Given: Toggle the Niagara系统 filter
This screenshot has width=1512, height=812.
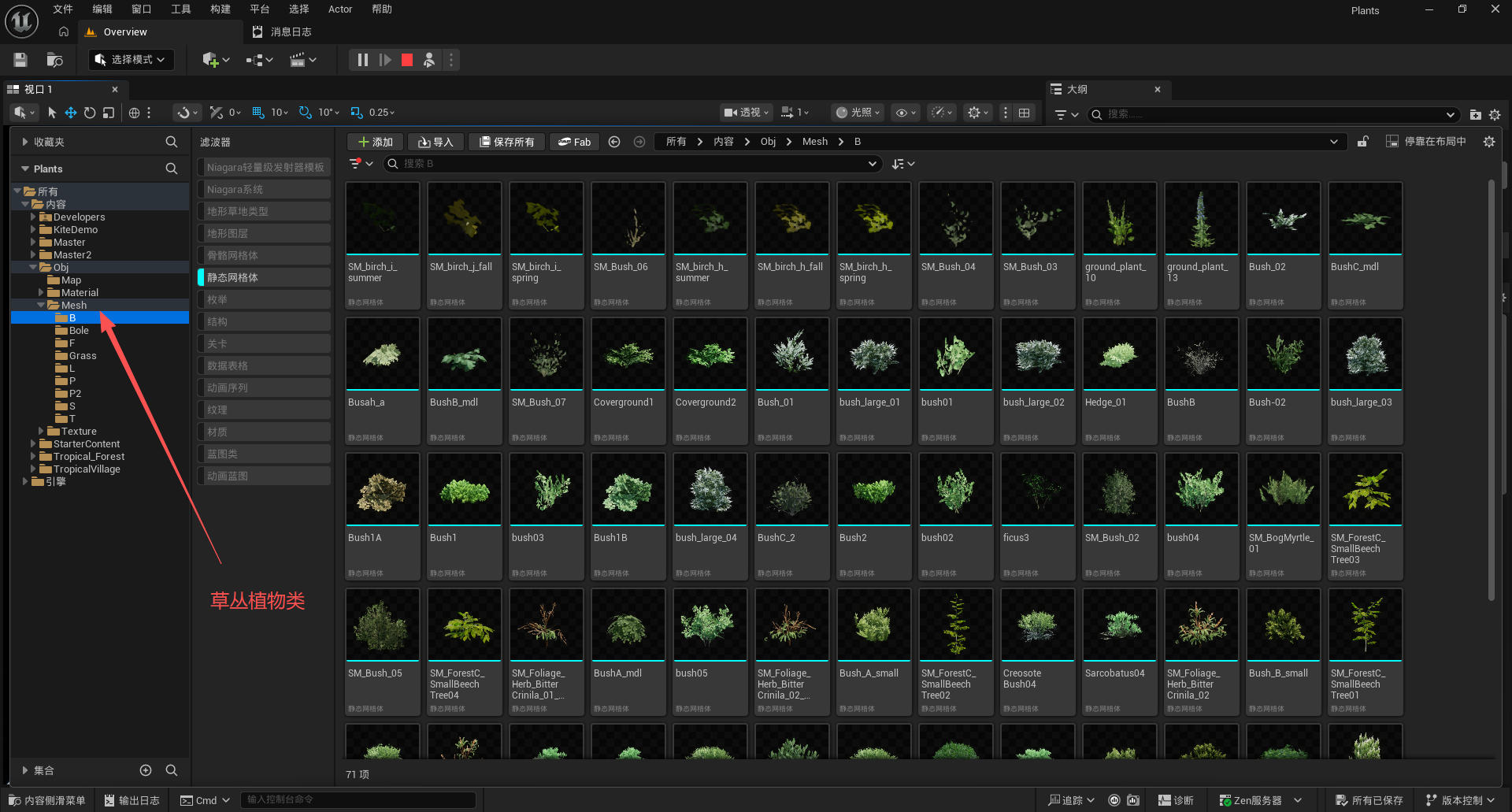Looking at the screenshot, I should [264, 189].
